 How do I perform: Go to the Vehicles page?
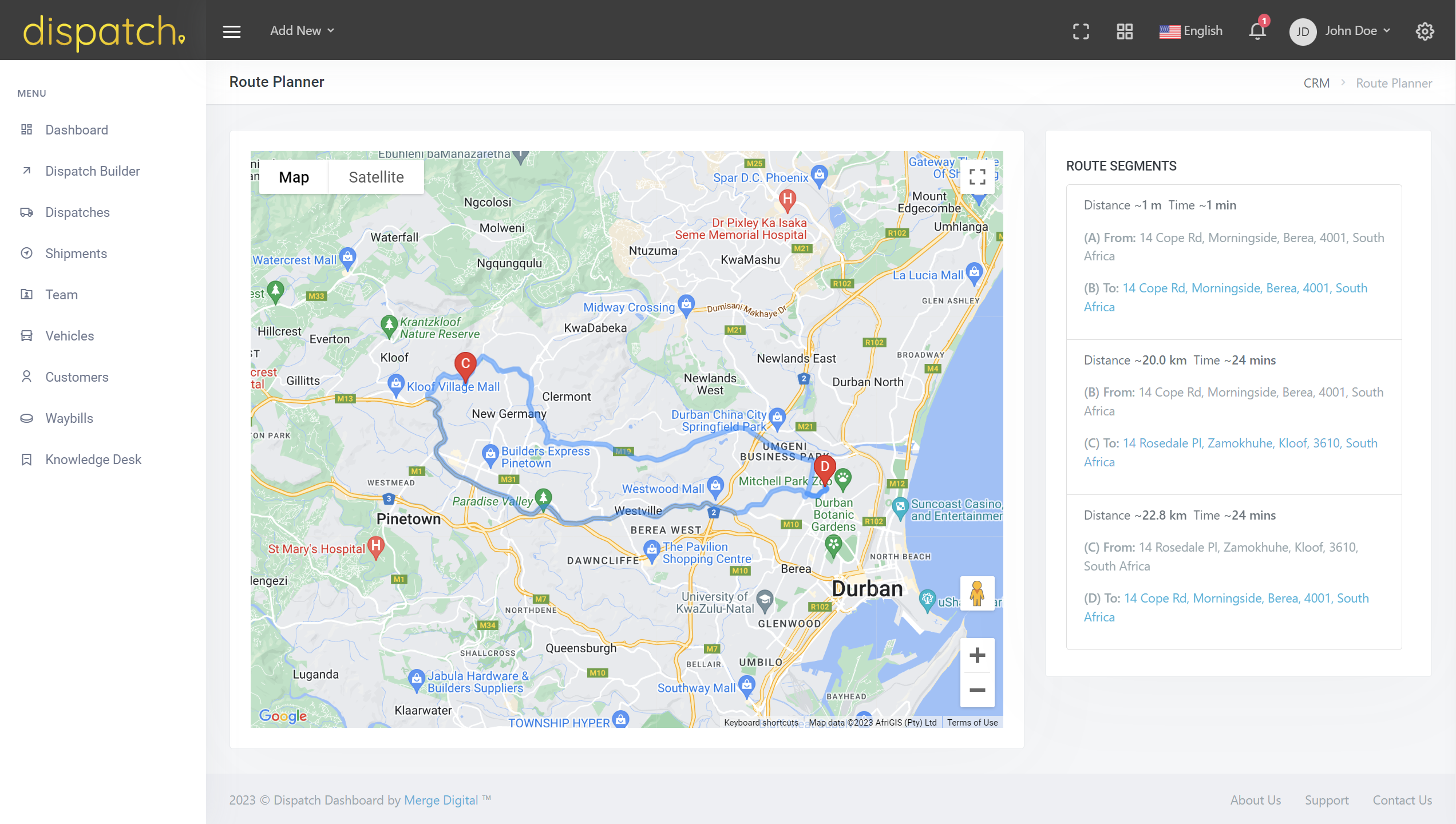69,335
